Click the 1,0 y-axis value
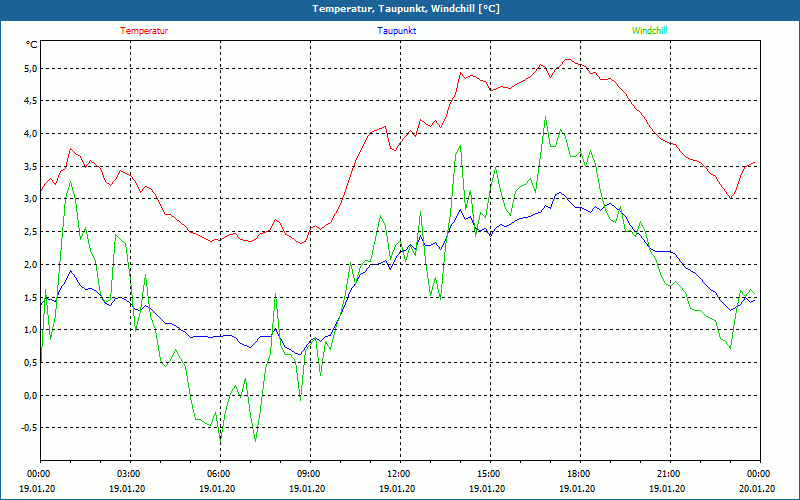This screenshot has width=800, height=500. (x=31, y=330)
